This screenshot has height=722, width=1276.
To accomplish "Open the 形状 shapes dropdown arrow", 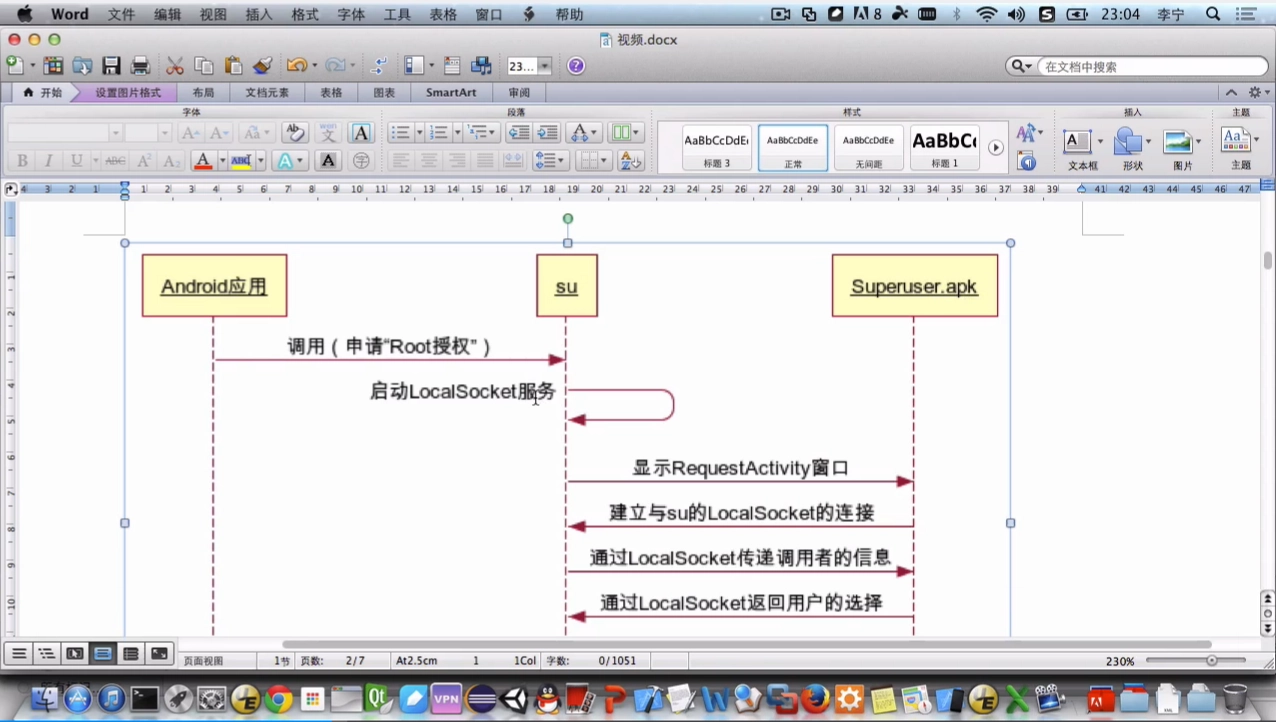I will 1148,141.
